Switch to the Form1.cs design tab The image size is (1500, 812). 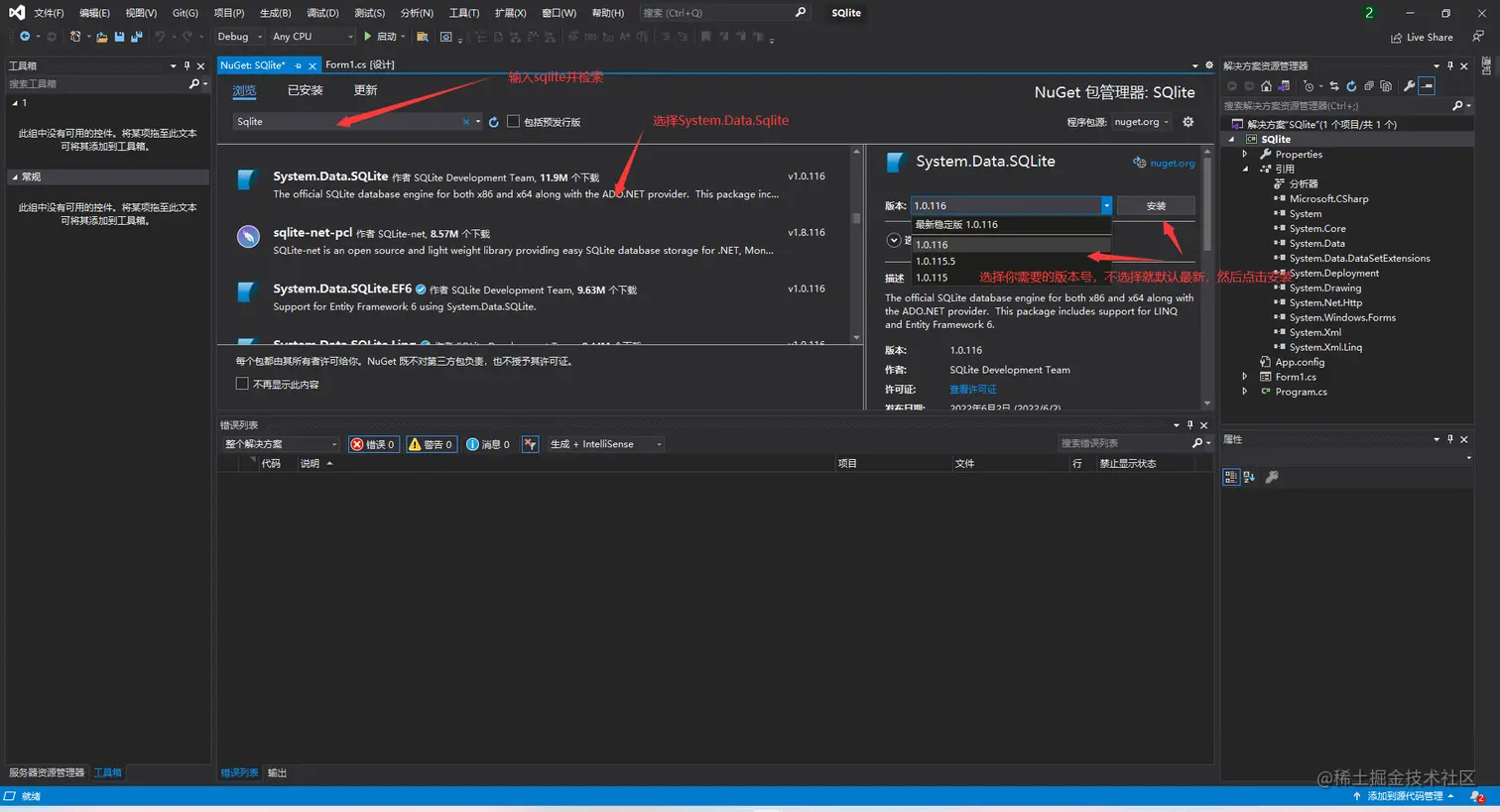359,65
